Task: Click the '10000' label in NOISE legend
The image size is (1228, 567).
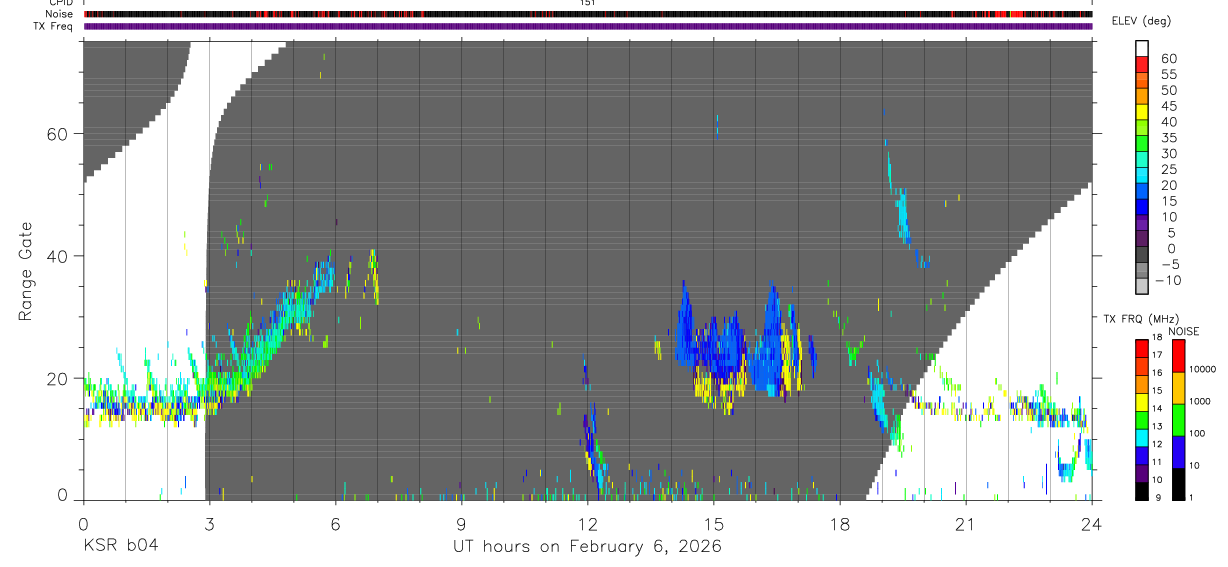Action: [1204, 370]
